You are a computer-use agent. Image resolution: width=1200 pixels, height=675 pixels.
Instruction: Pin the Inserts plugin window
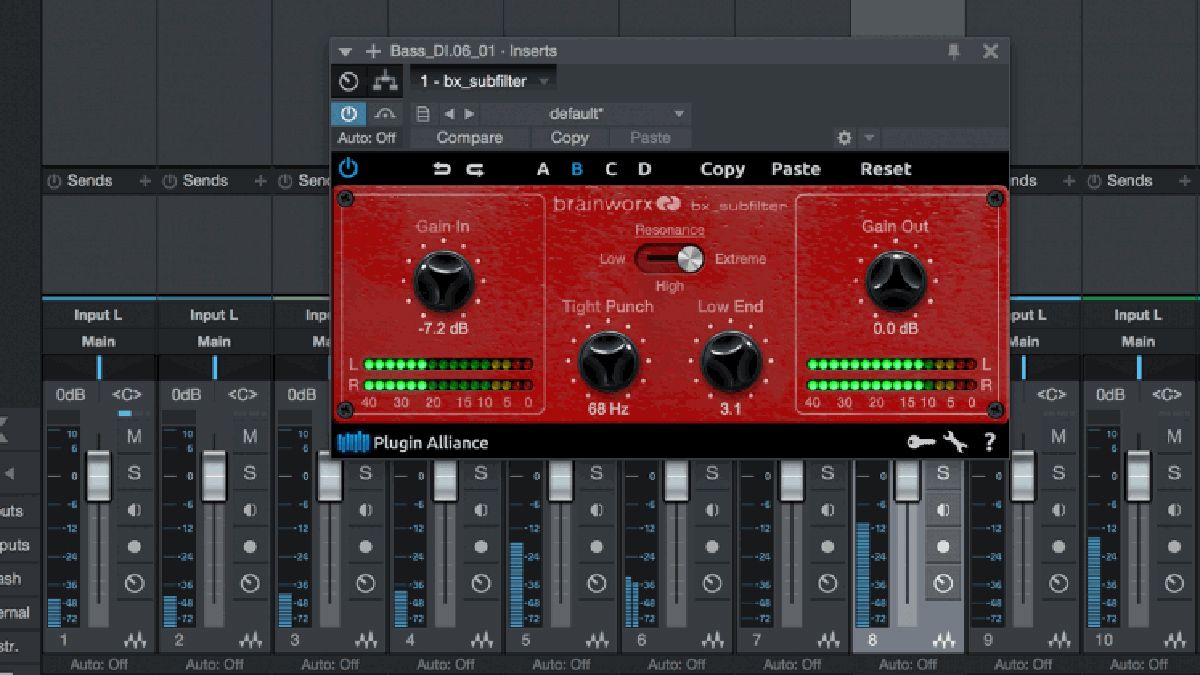tap(954, 51)
